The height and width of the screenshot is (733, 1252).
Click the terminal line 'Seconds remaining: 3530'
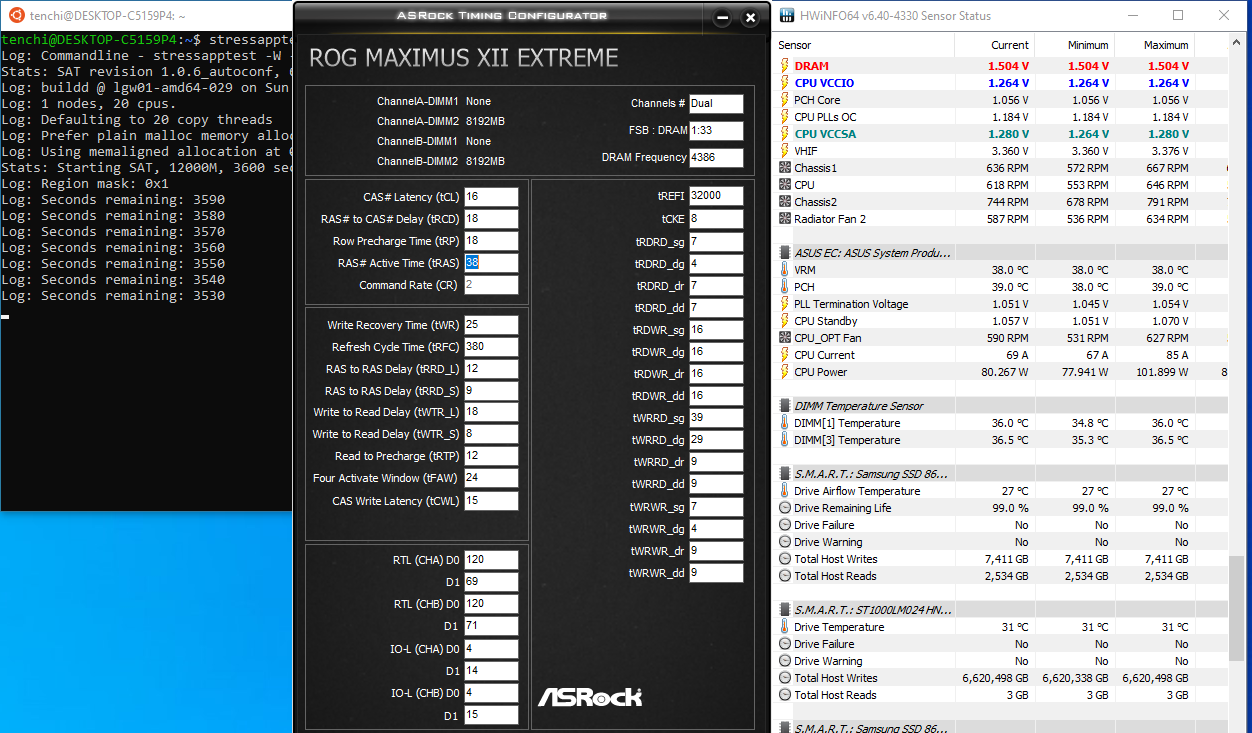tap(113, 295)
